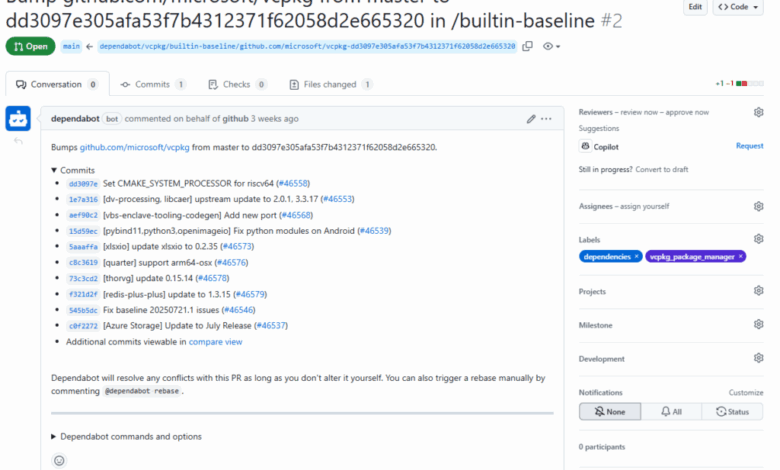Click the dependabot head branch name
780x470 pixels.
pyautogui.click(x=307, y=46)
